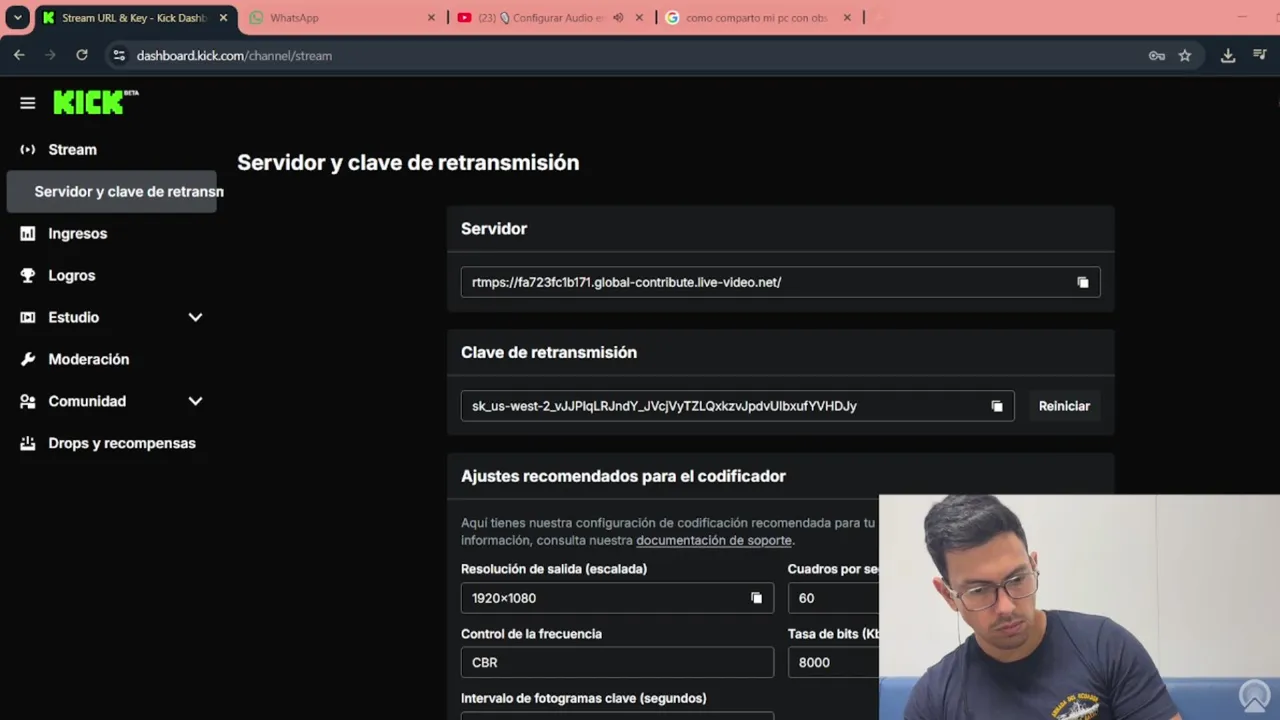The image size is (1280, 720).
Task: Open the password key icon in address bar
Action: click(1157, 55)
